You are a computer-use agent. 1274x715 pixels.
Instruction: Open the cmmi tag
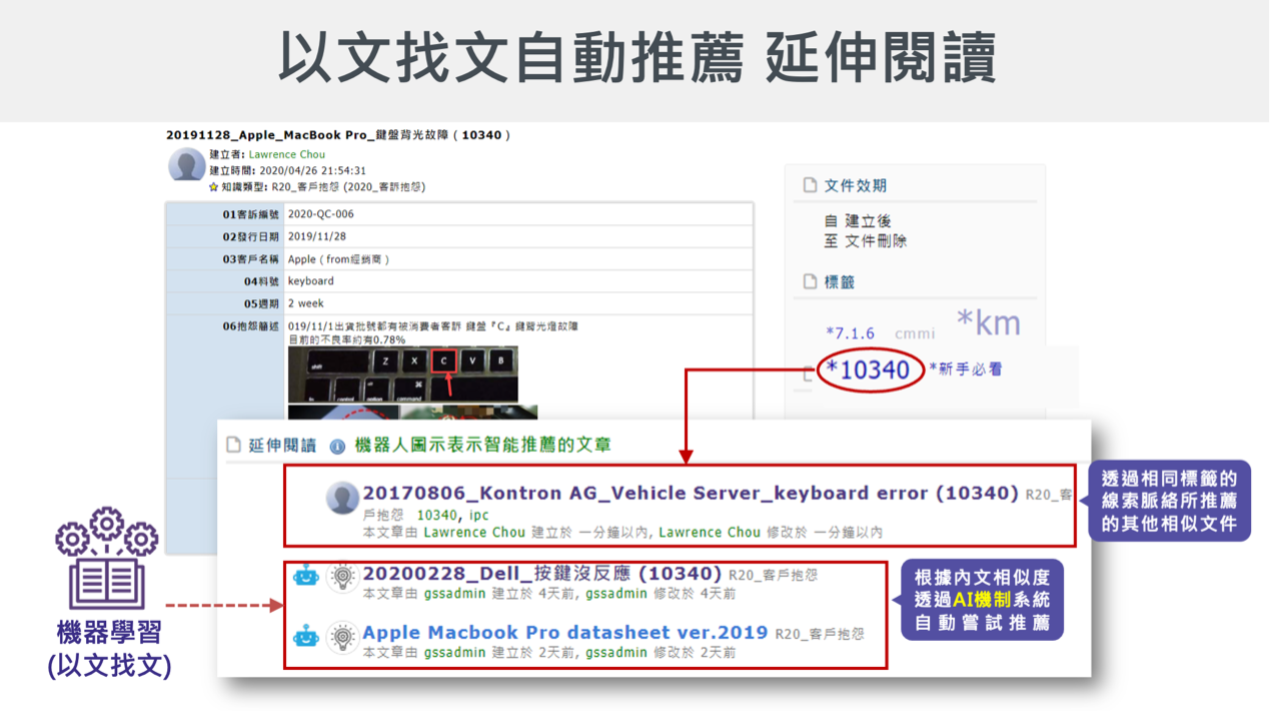(x=914, y=333)
